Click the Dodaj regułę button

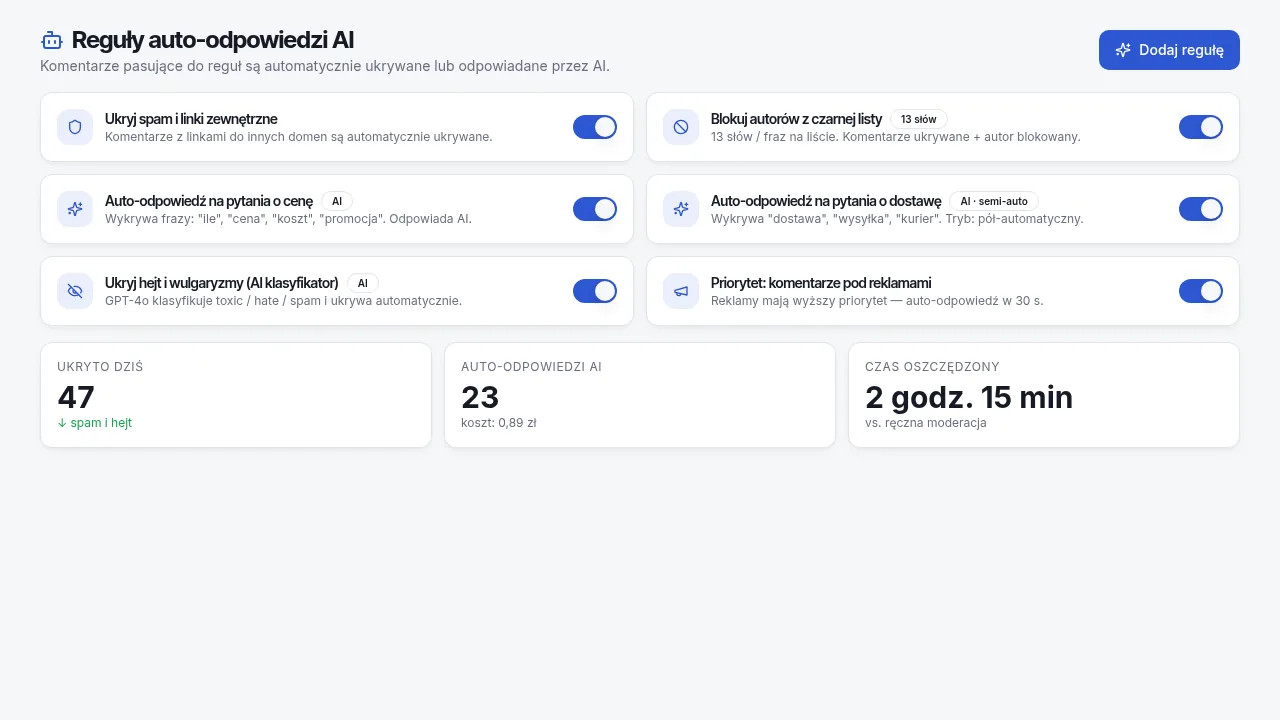1169,50
